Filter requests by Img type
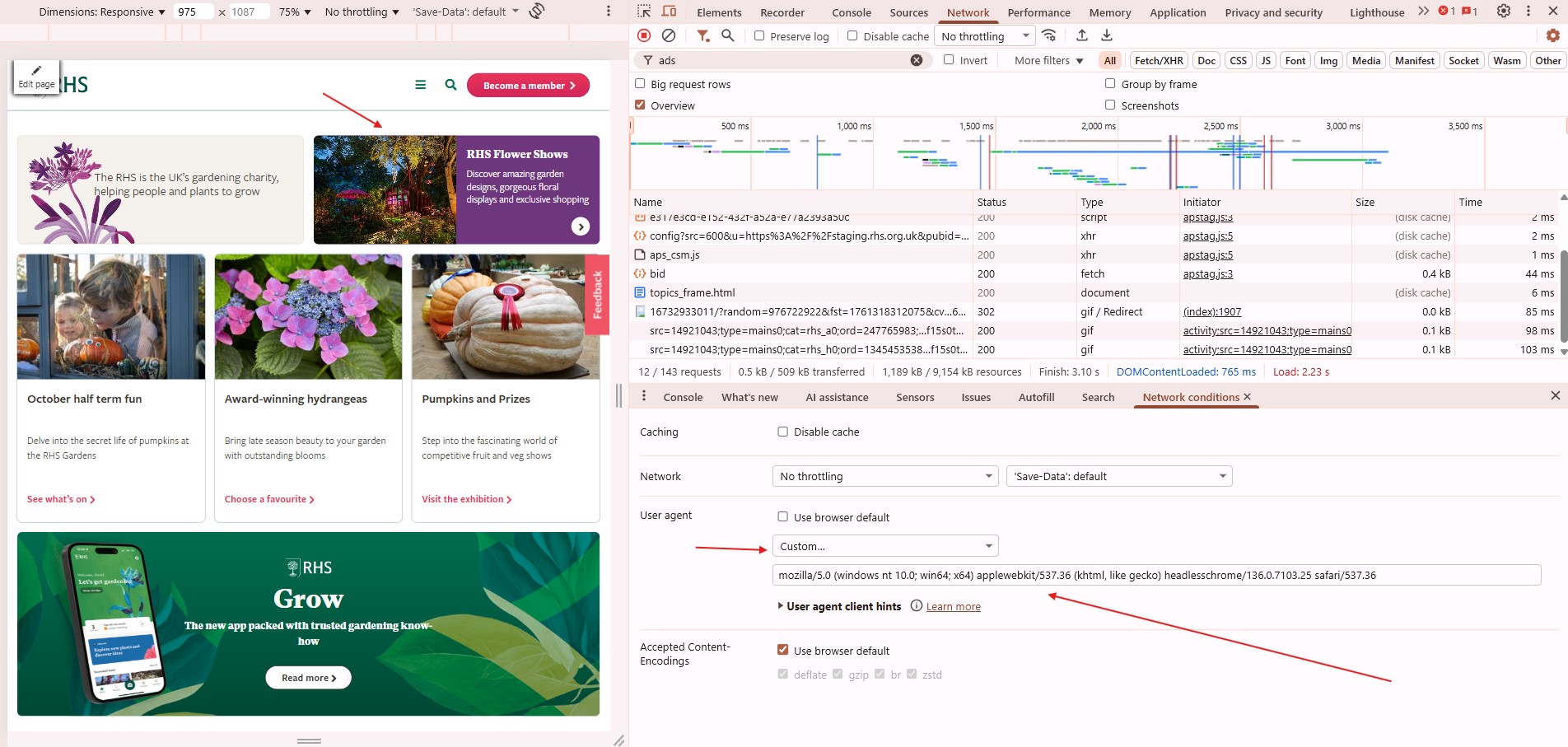This screenshot has width=1568, height=747. 1328,60
